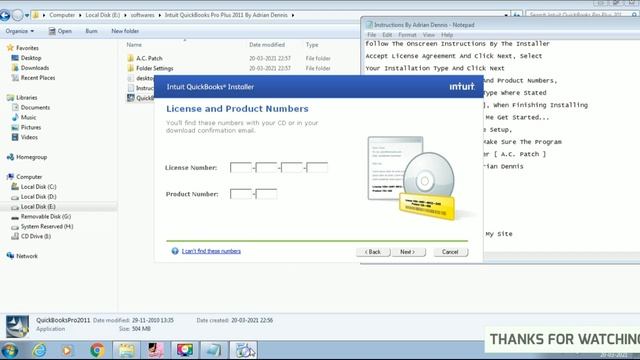Select Homegroup in navigation pane

point(31,157)
